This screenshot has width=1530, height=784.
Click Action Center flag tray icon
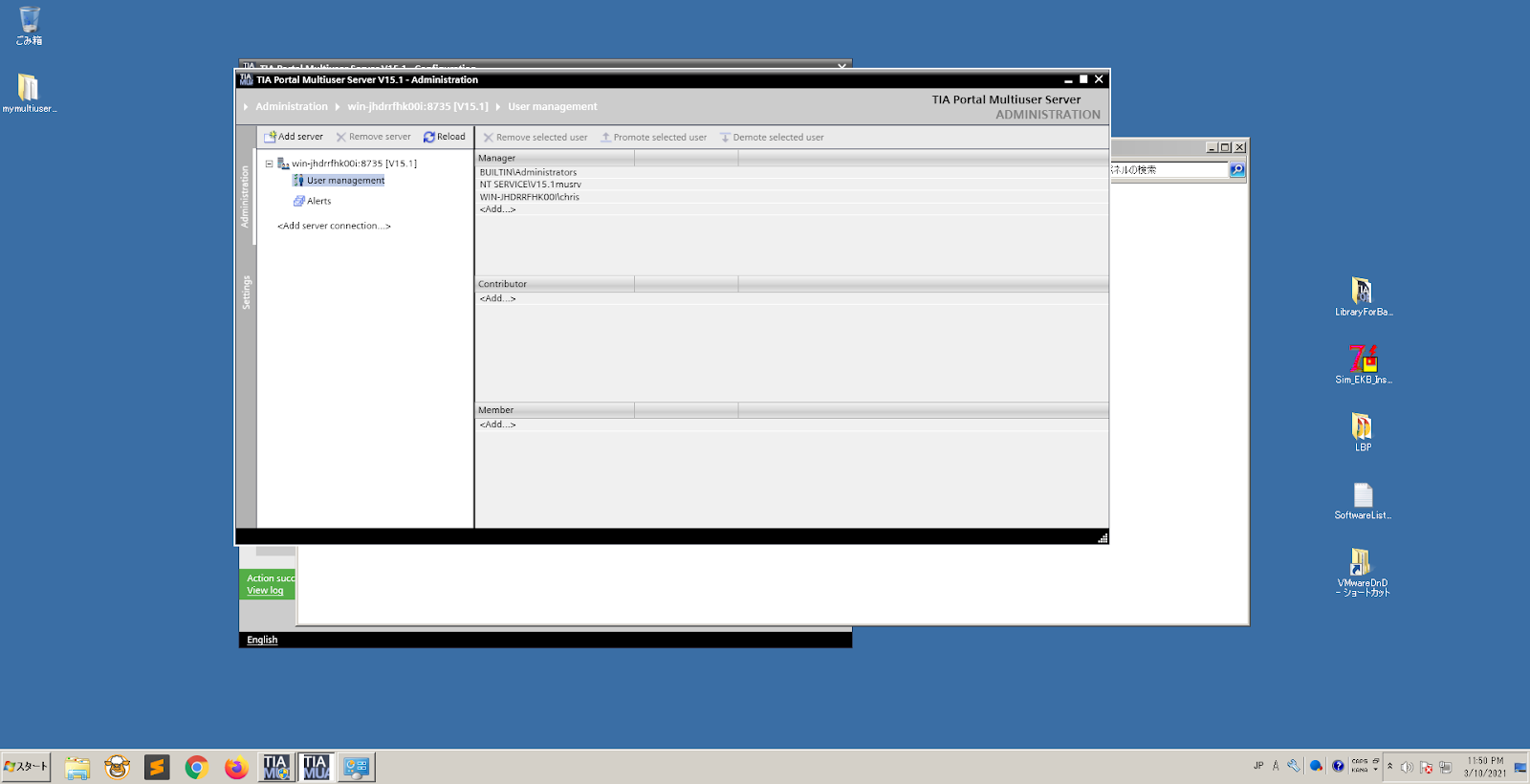pyautogui.click(x=1427, y=768)
